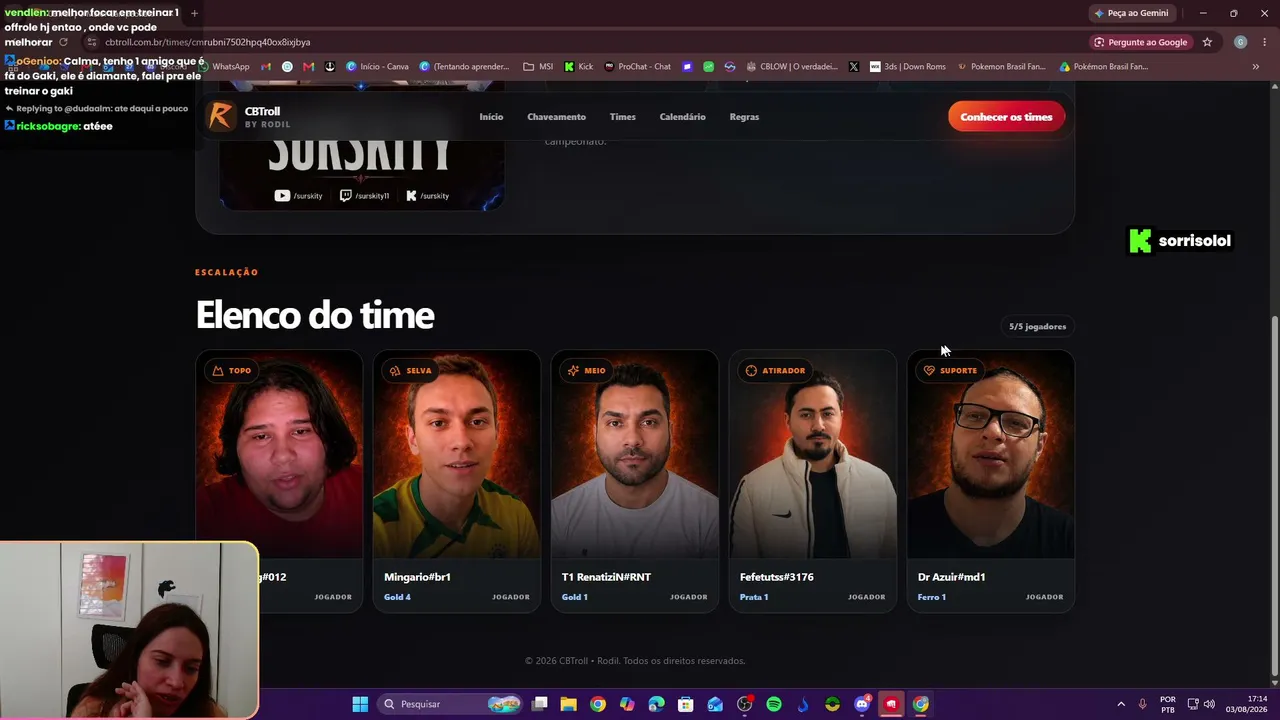Image resolution: width=1280 pixels, height=720 pixels.
Task: Select the Suporte player card photo
Action: pyautogui.click(x=991, y=454)
